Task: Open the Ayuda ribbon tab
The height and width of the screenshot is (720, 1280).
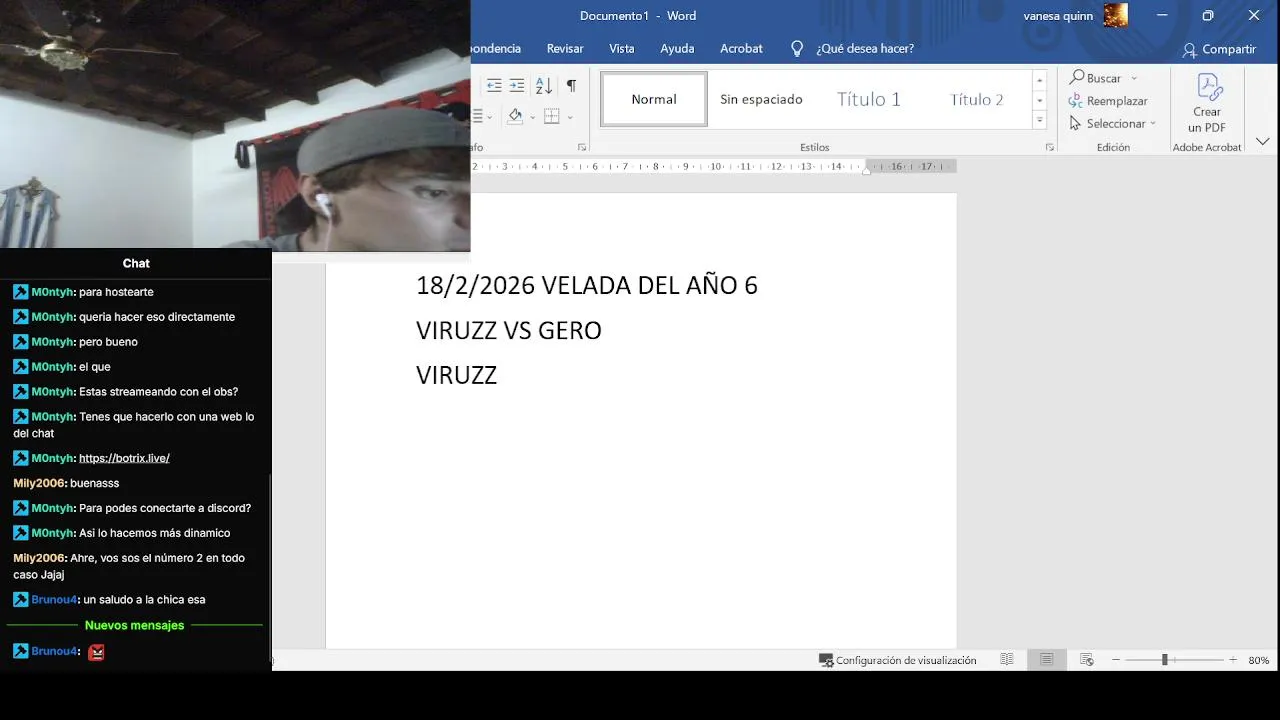Action: [677, 48]
